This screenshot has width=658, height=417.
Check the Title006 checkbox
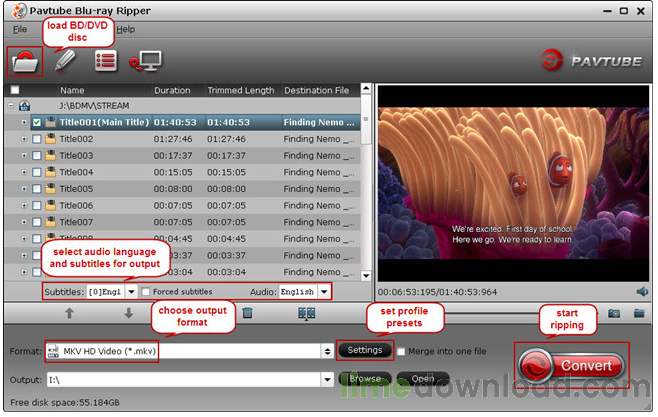[37, 206]
